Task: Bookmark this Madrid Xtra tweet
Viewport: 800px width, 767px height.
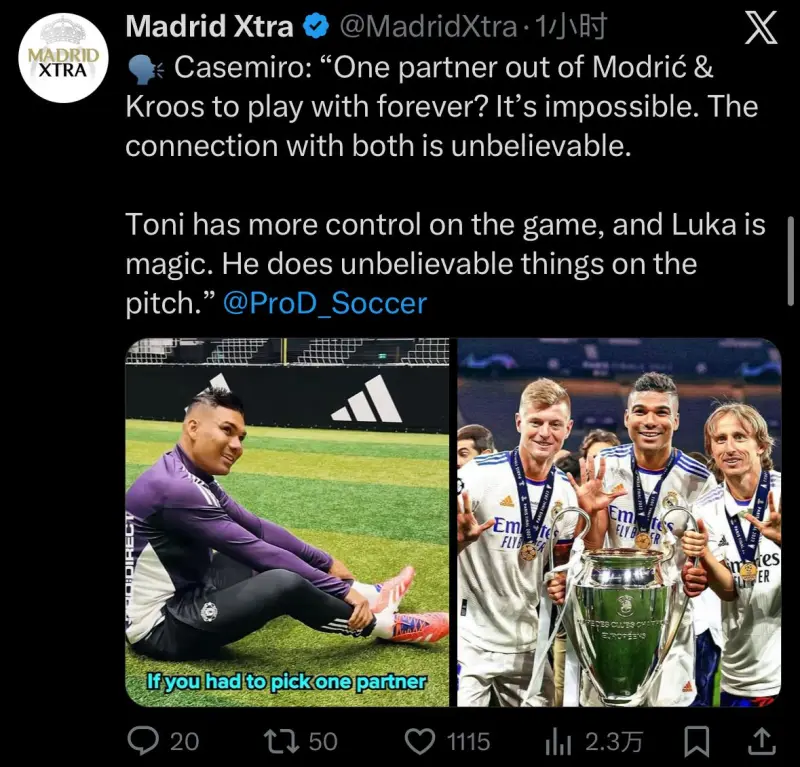Action: (x=696, y=742)
